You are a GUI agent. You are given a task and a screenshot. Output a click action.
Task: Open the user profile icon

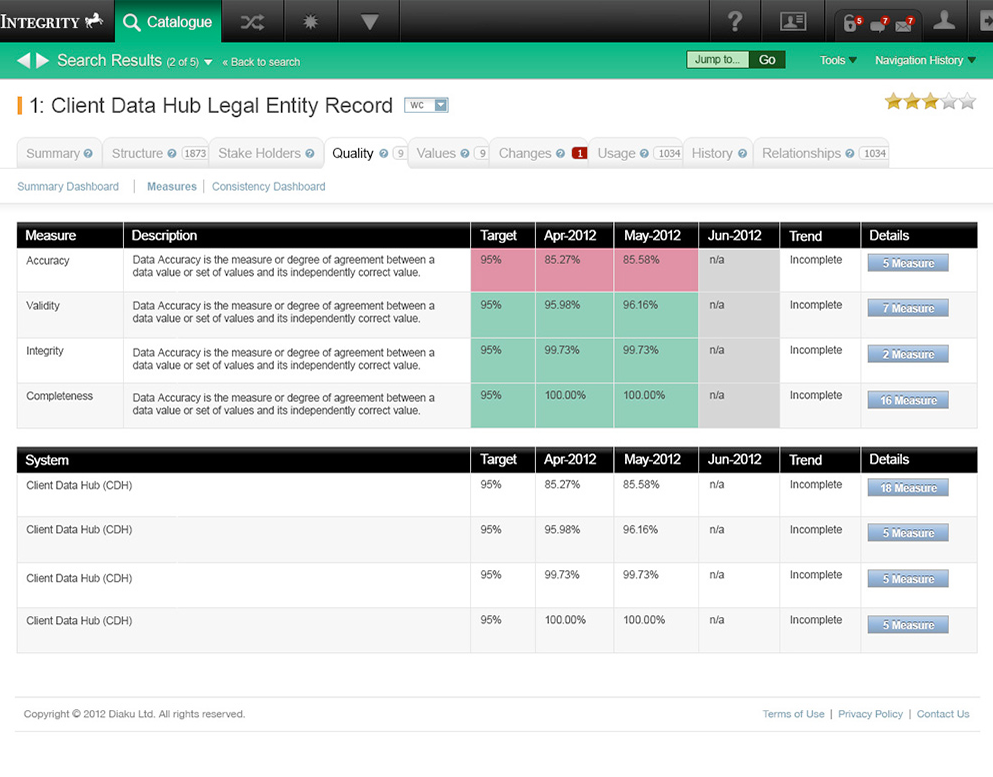tap(944, 21)
